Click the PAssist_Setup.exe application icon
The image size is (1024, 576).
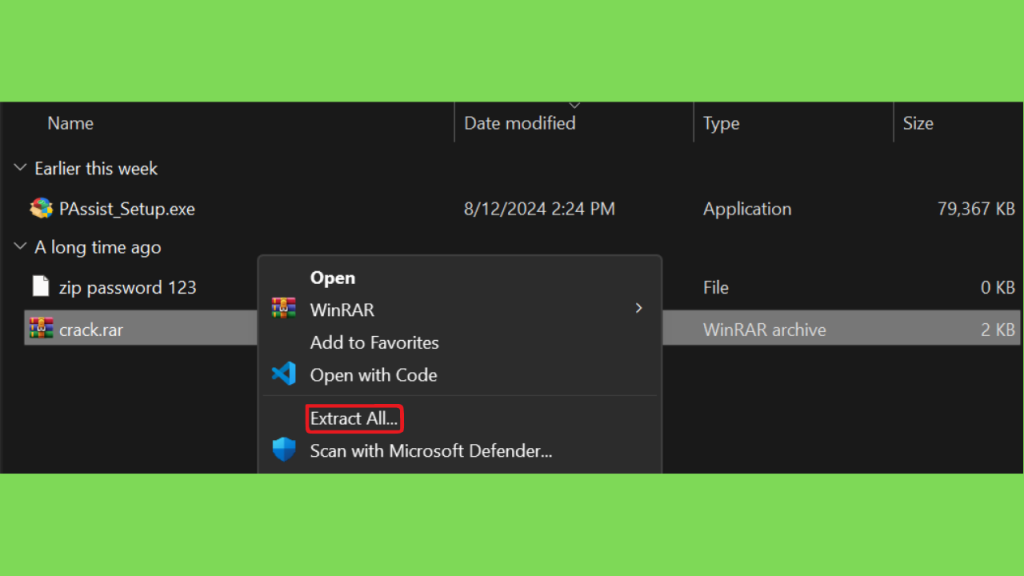[x=41, y=208]
